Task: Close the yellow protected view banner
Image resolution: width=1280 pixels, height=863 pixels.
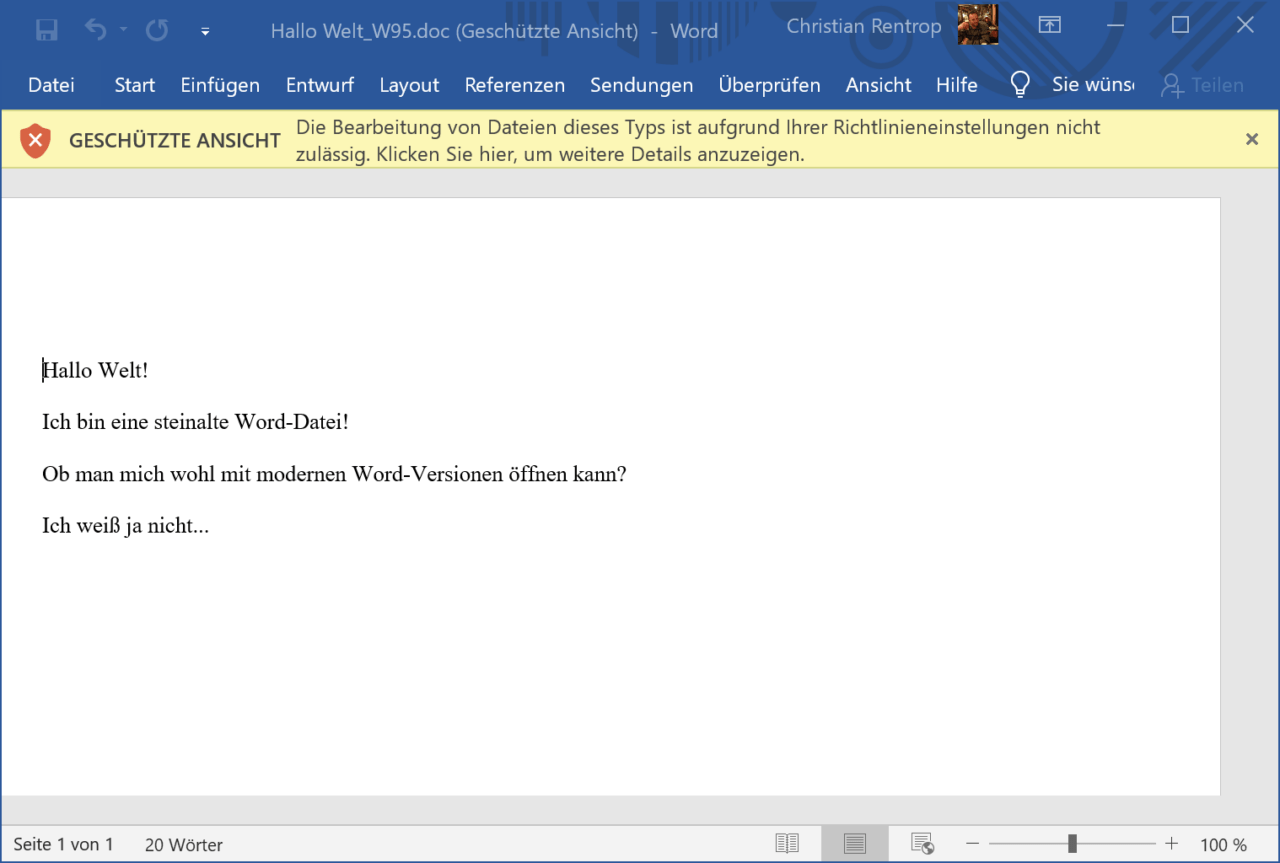Action: tap(1251, 140)
